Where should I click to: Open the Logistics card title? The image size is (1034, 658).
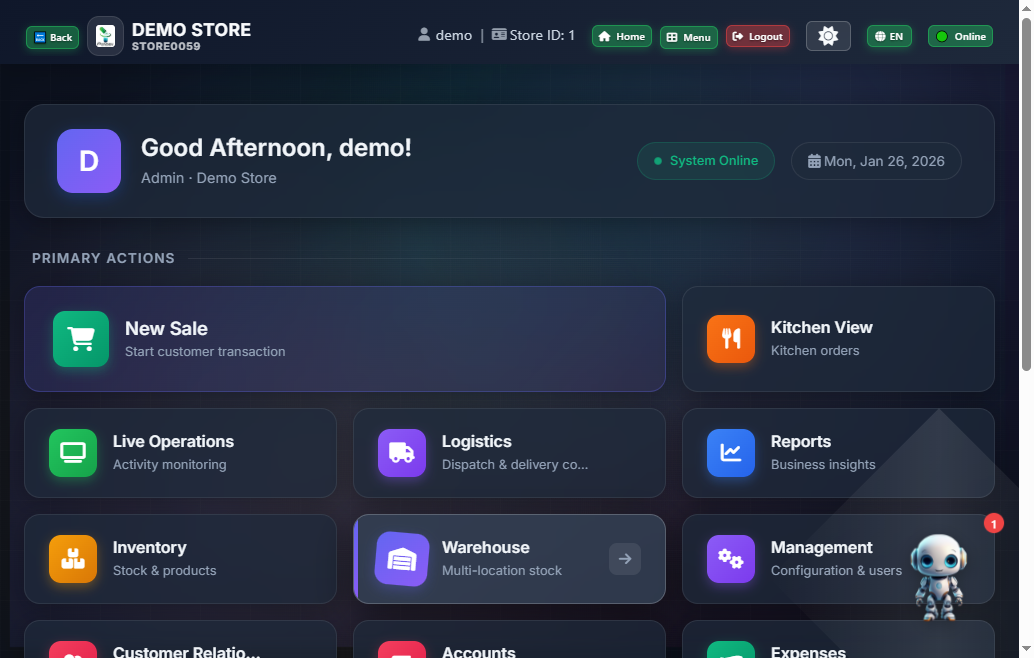477,441
